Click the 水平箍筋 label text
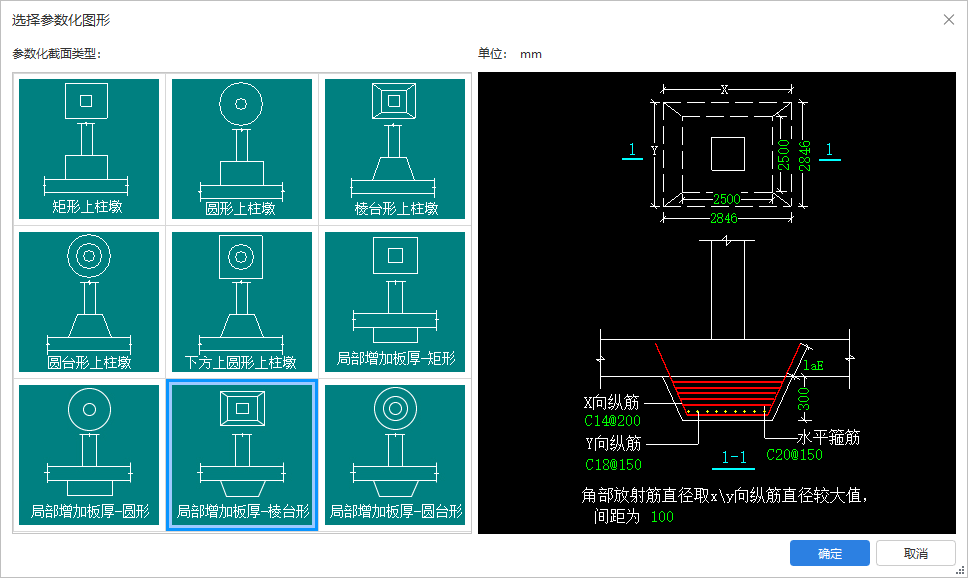This screenshot has height=578, width=968. click(x=828, y=437)
